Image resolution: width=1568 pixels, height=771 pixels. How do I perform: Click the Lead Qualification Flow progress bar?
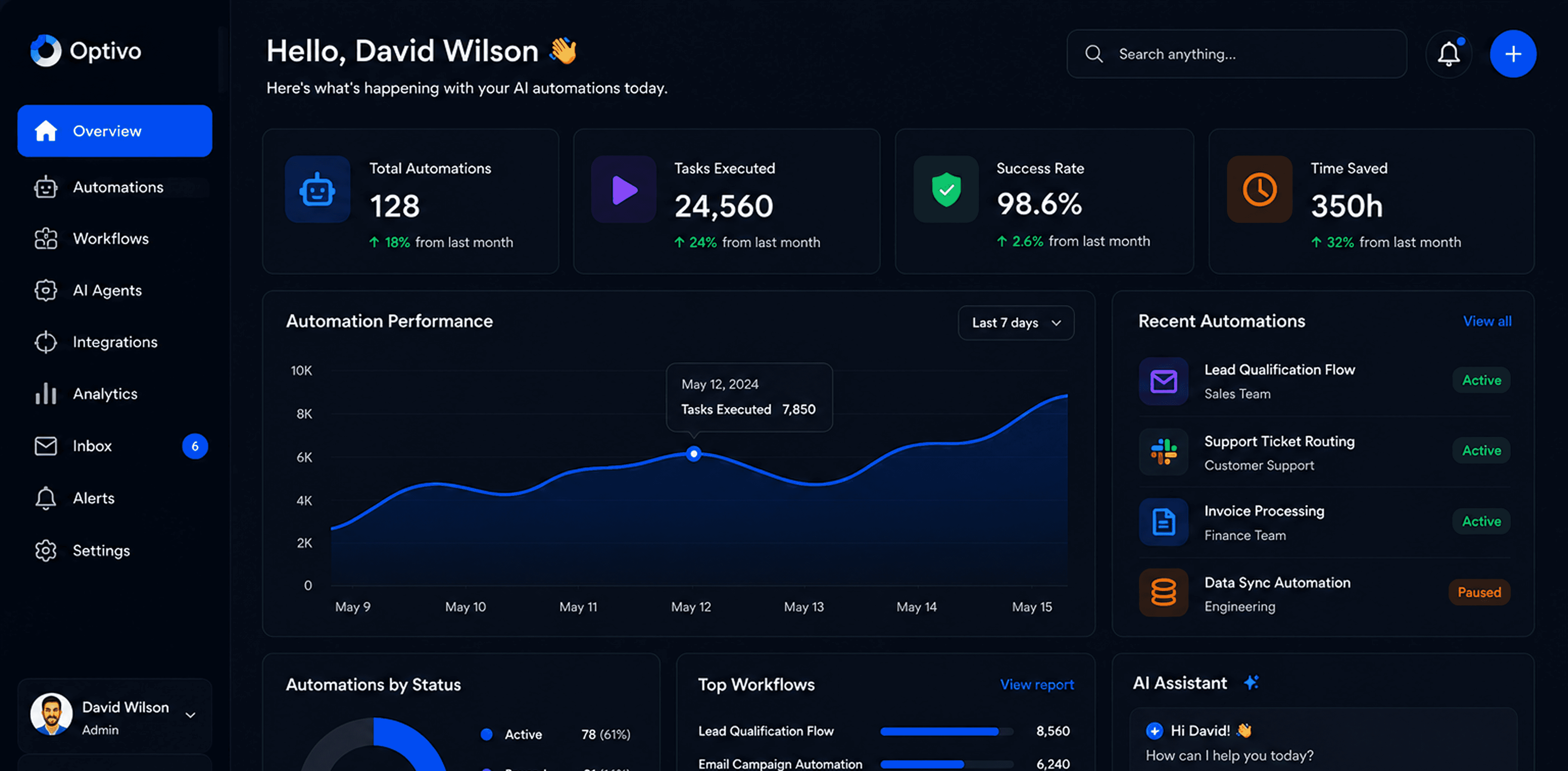(946, 731)
